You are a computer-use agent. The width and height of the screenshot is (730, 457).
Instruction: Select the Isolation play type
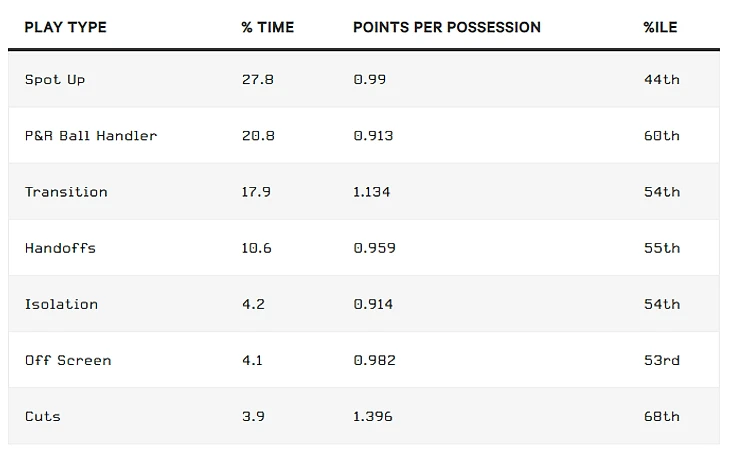click(61, 303)
